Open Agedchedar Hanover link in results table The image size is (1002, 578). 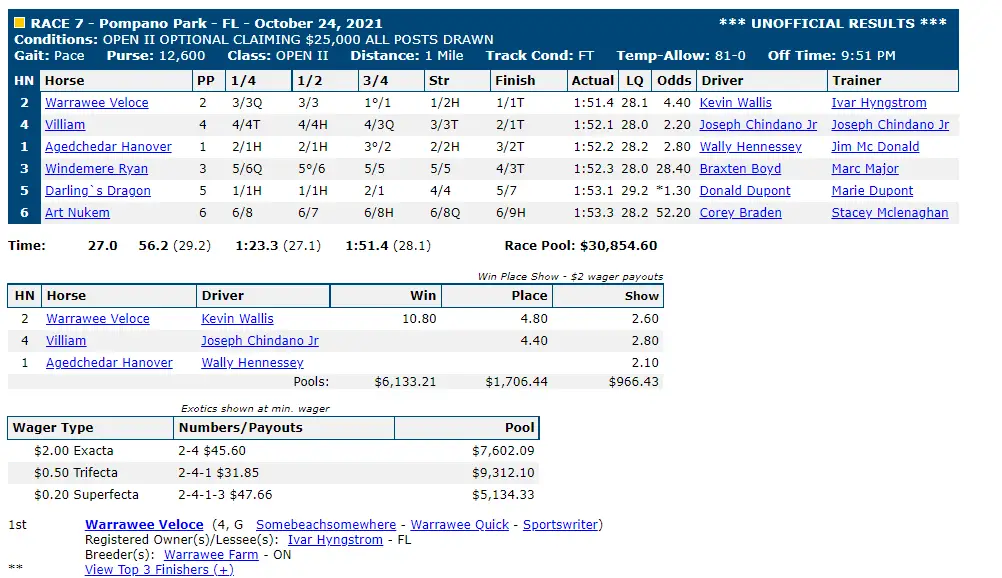point(108,146)
